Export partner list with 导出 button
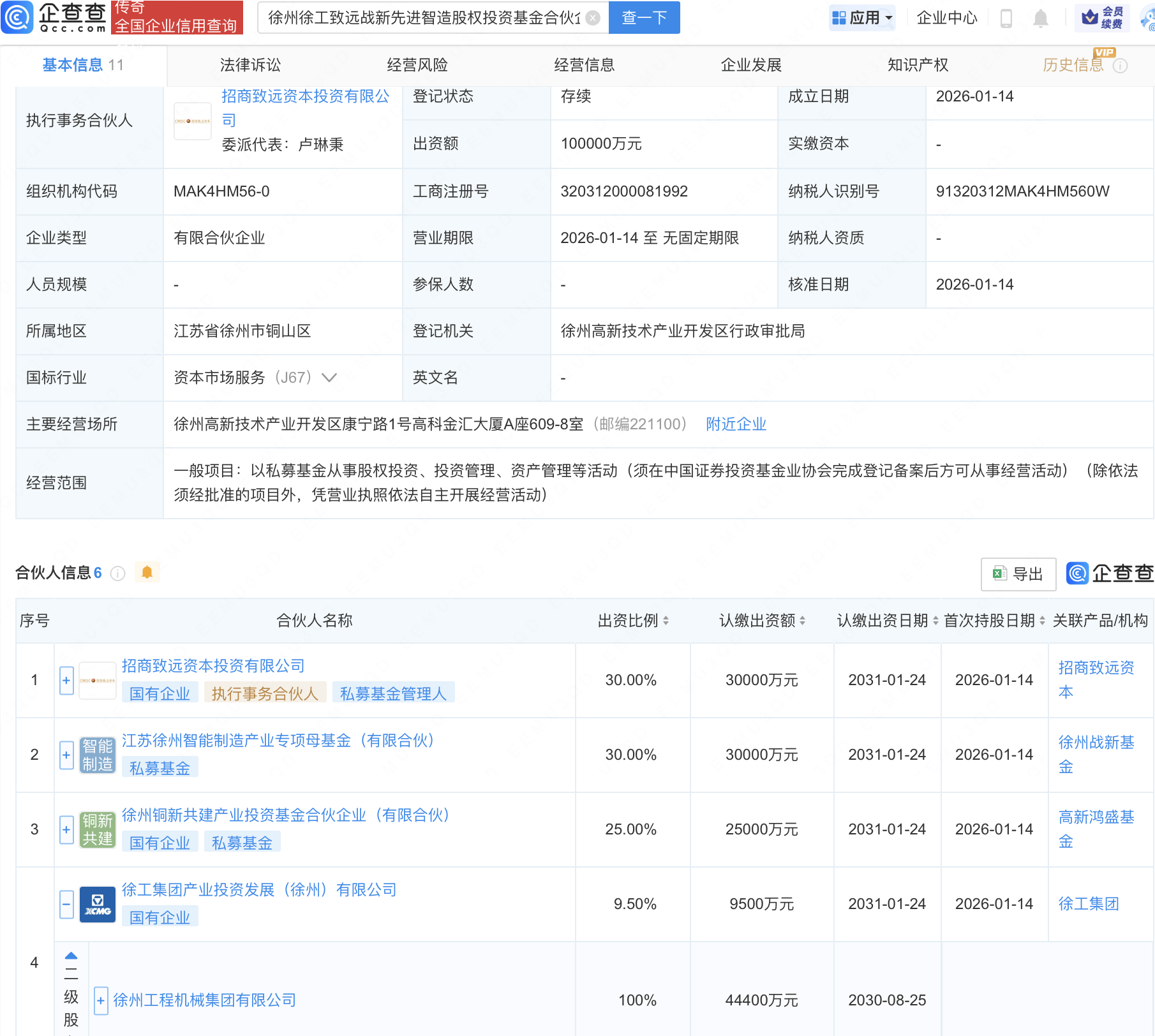The image size is (1155, 1036). (x=1018, y=573)
